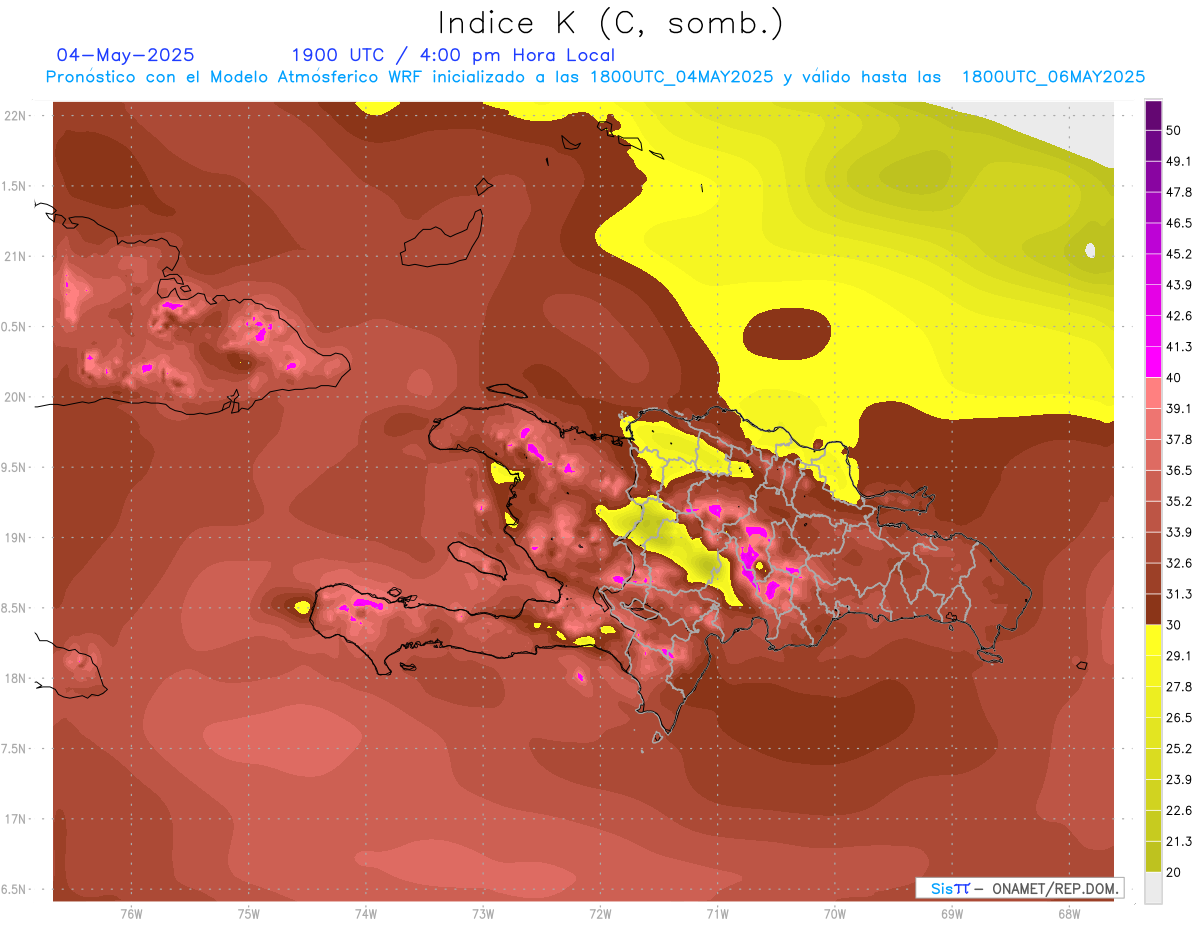Pick the dark purple swatch above 50

1153,115
